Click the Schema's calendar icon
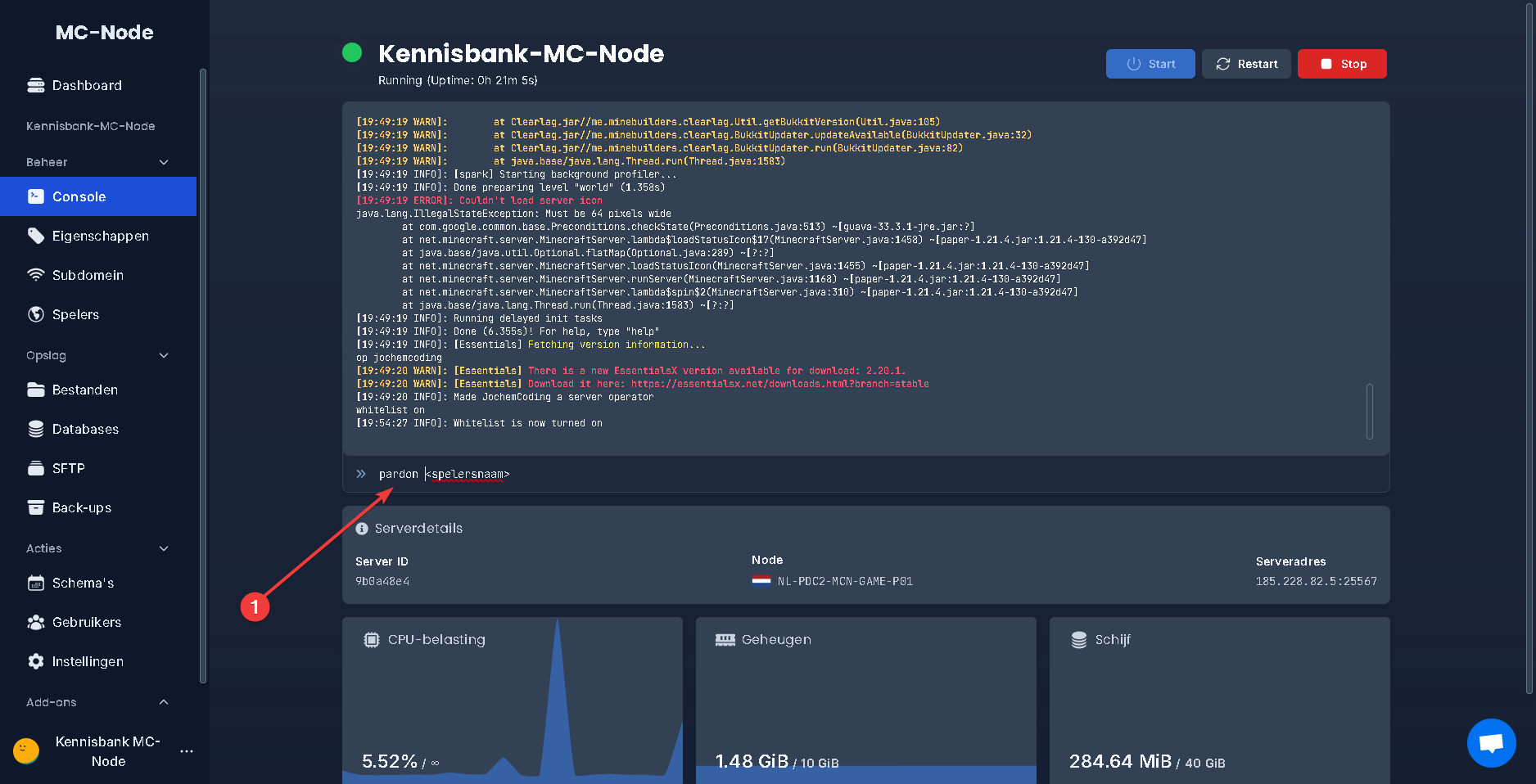Viewport: 1536px width, 784px height. pyautogui.click(x=36, y=583)
